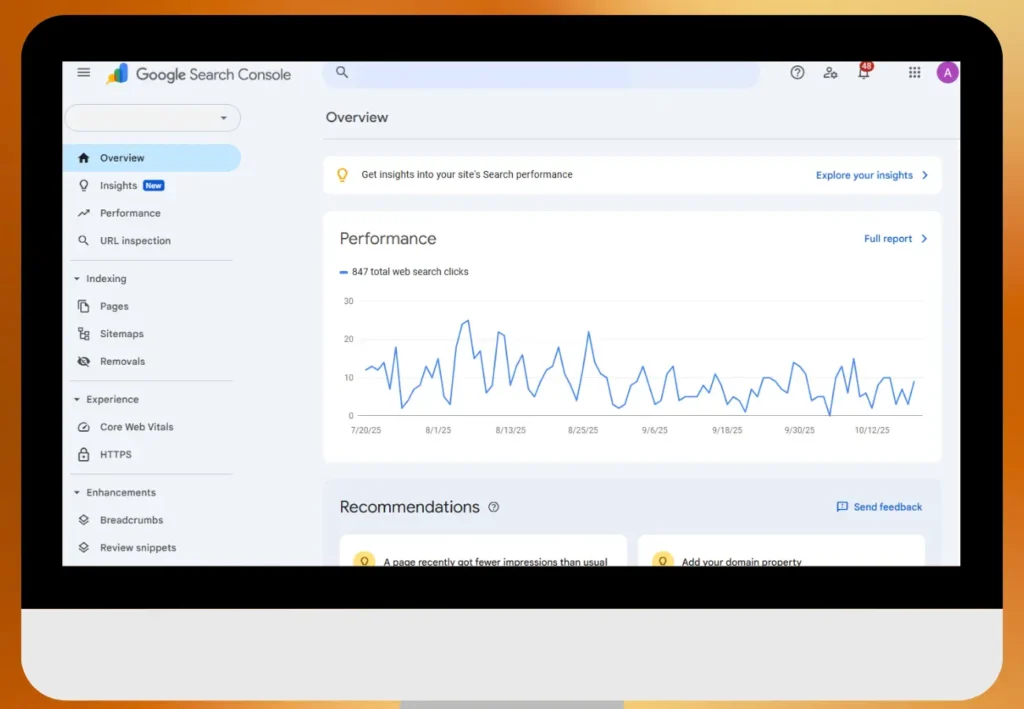Viewport: 1024px width, 709px height.
Task: Open URL inspection from the sidebar
Action: [x=135, y=241]
